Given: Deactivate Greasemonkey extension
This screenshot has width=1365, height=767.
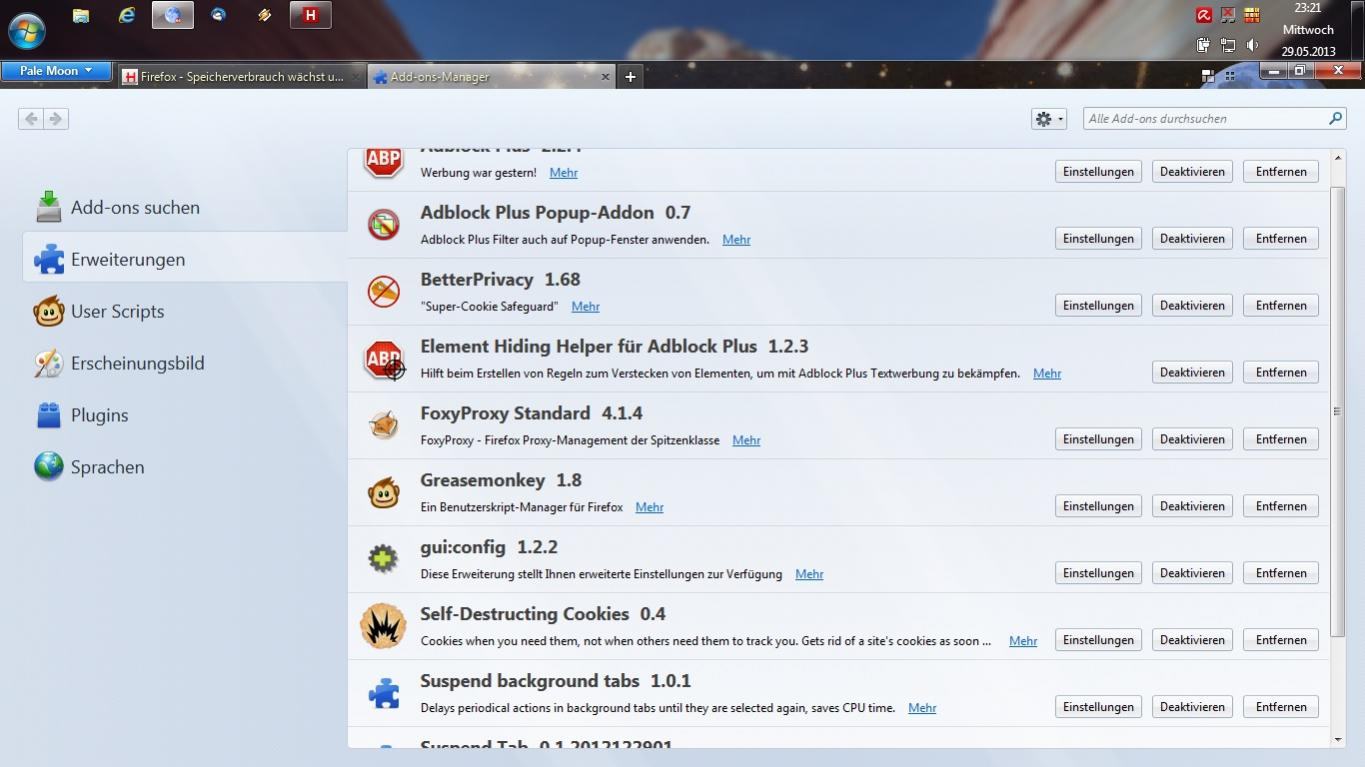Looking at the screenshot, I should pos(1192,506).
